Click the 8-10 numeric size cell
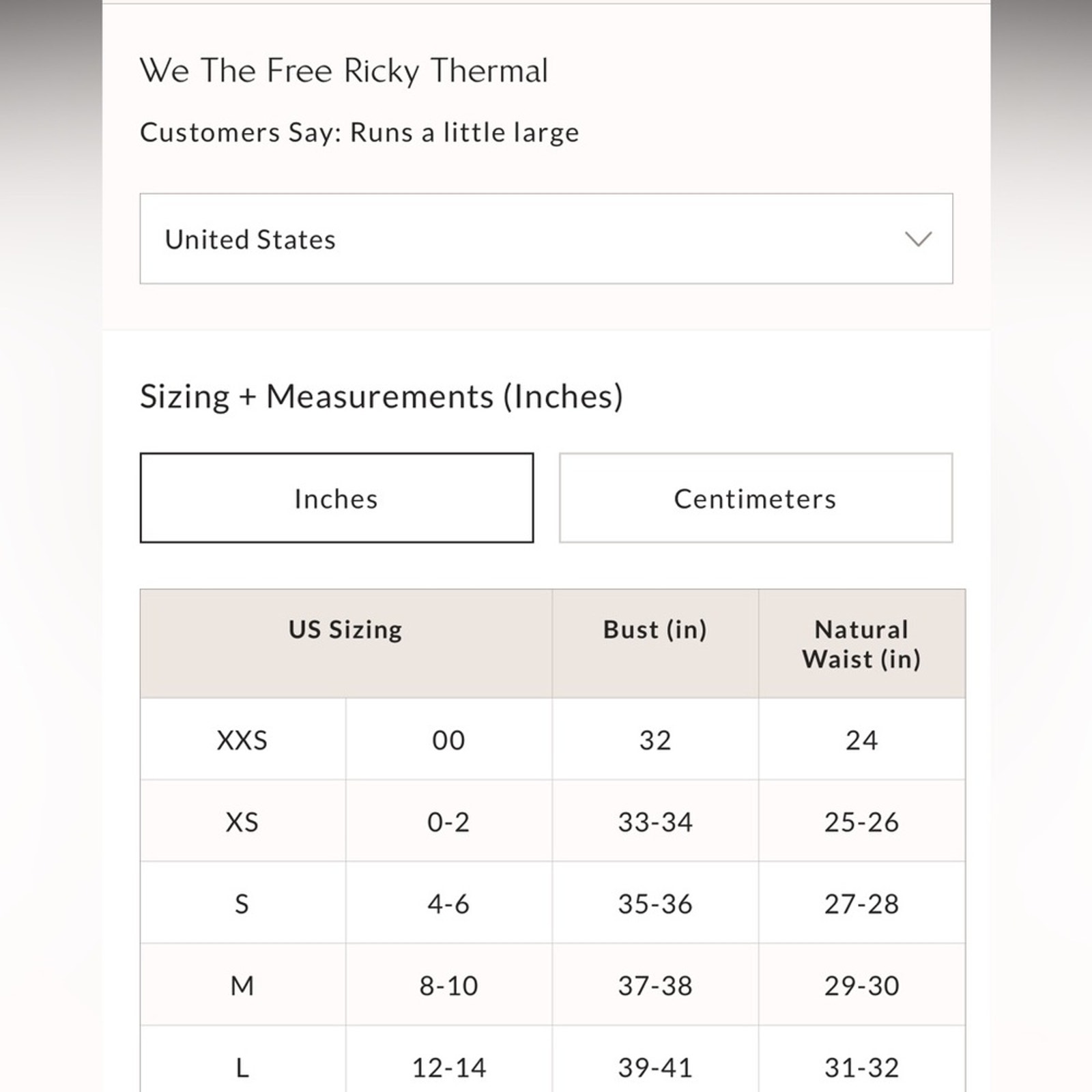Screen dimensions: 1092x1092 tap(449, 986)
